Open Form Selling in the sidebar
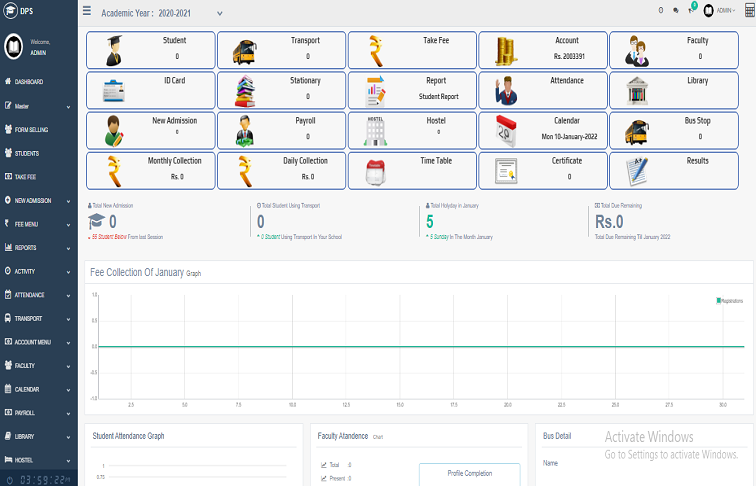The width and height of the screenshot is (756, 486). tap(39, 130)
